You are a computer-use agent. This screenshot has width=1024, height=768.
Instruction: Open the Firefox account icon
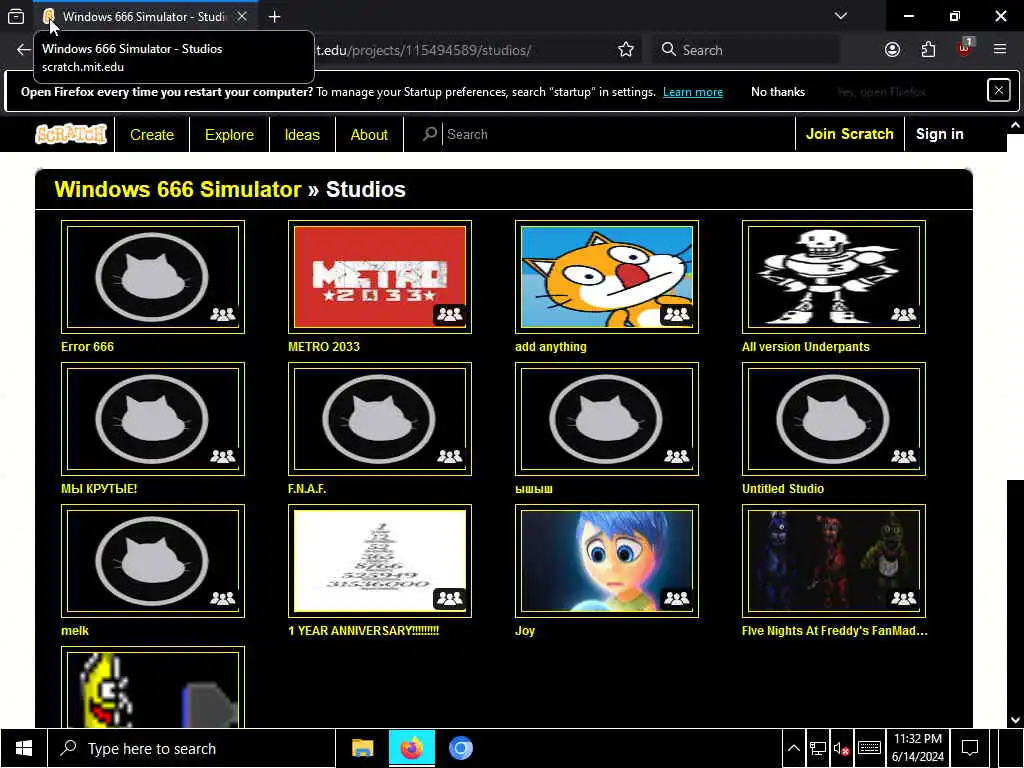[892, 50]
